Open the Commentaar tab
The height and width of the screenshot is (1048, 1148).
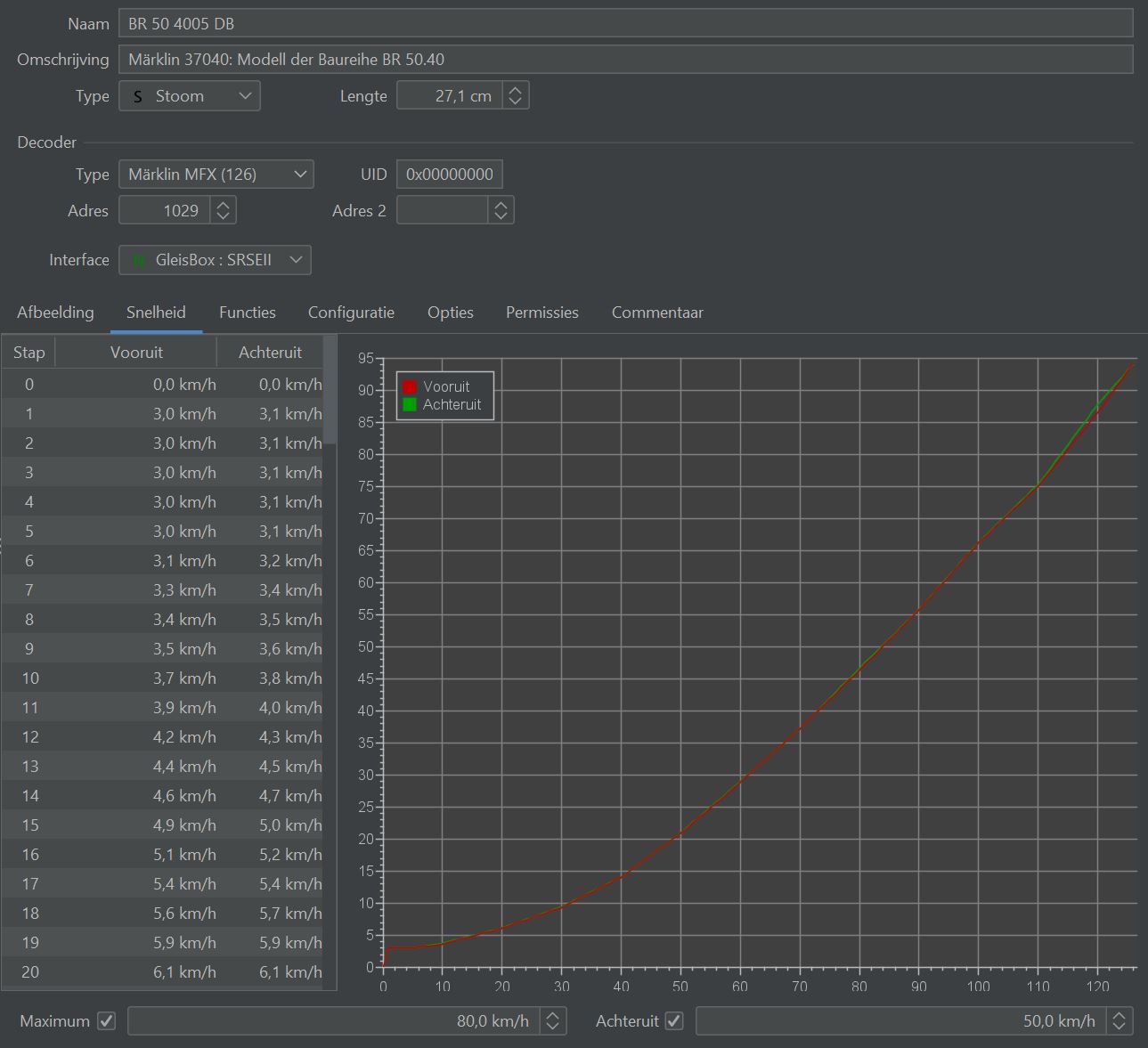coord(657,313)
